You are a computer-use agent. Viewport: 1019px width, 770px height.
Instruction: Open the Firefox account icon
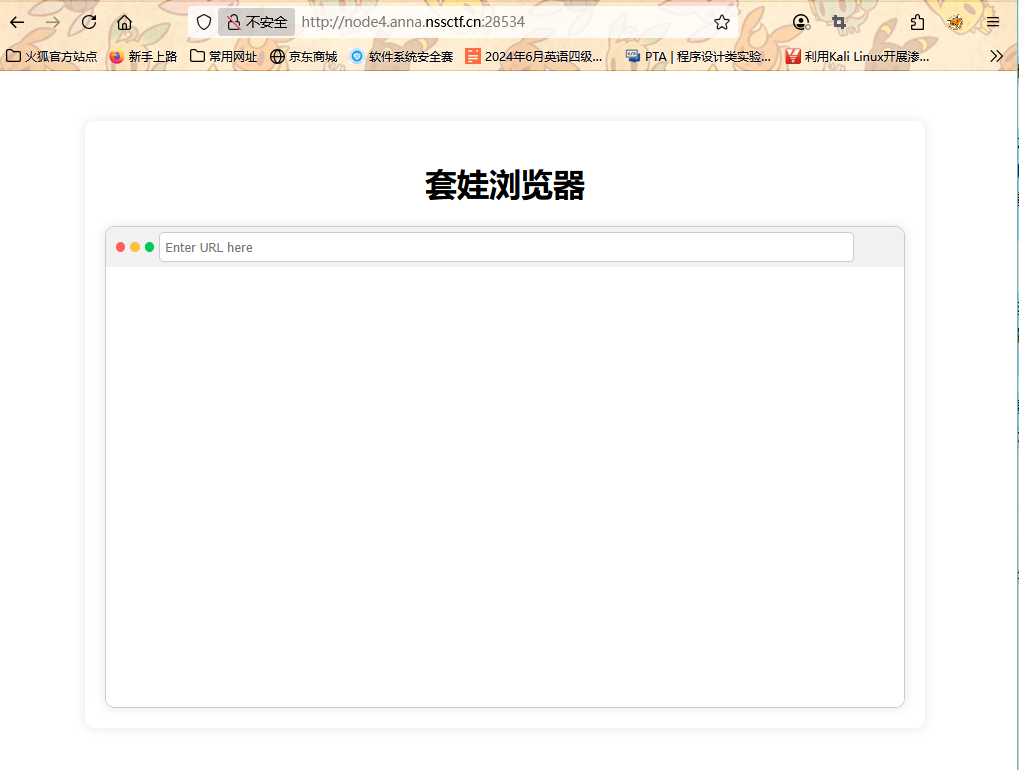[801, 22]
